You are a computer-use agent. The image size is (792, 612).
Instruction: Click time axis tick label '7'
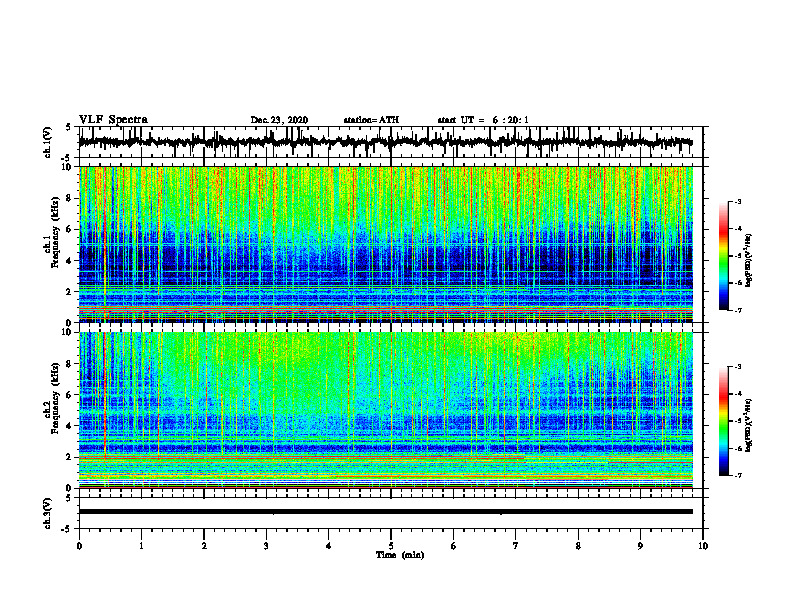[x=516, y=546]
